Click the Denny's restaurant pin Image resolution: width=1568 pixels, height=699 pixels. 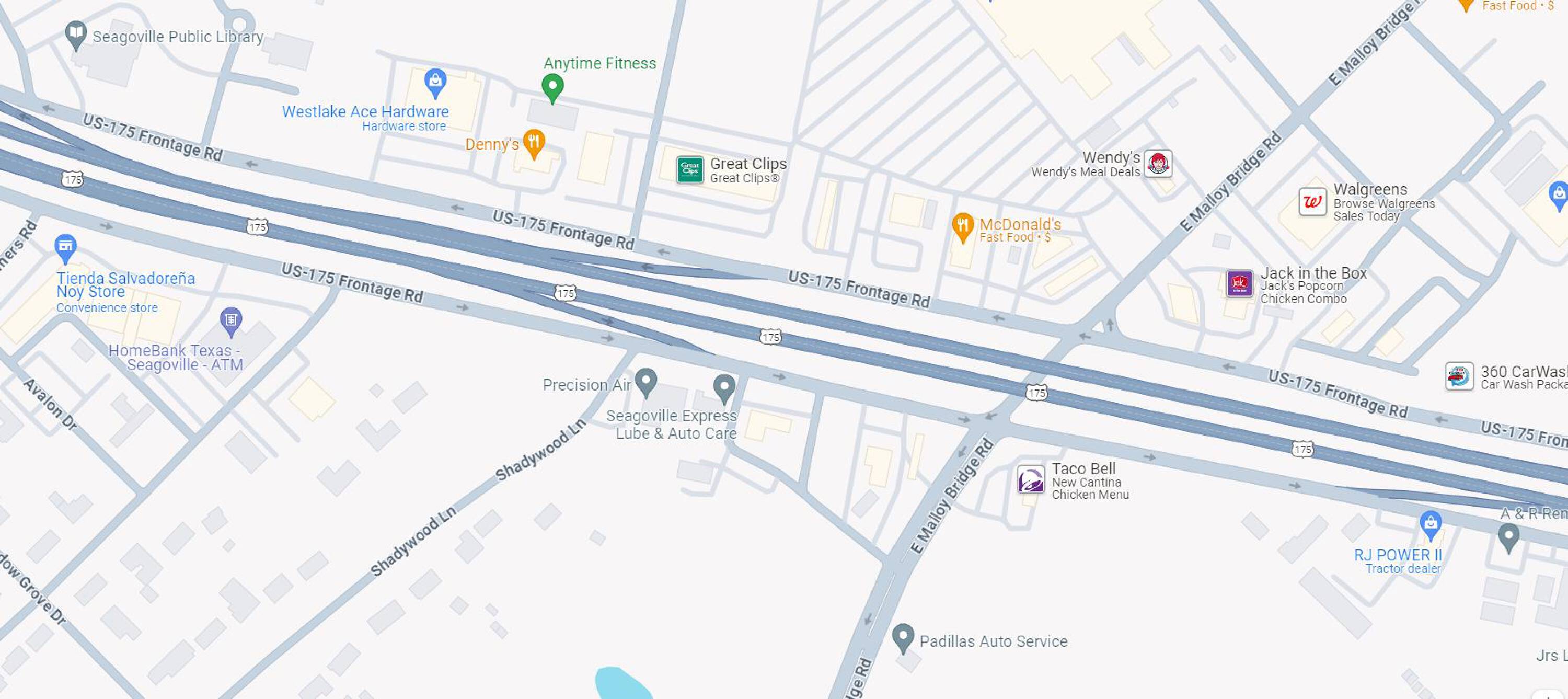534,144
